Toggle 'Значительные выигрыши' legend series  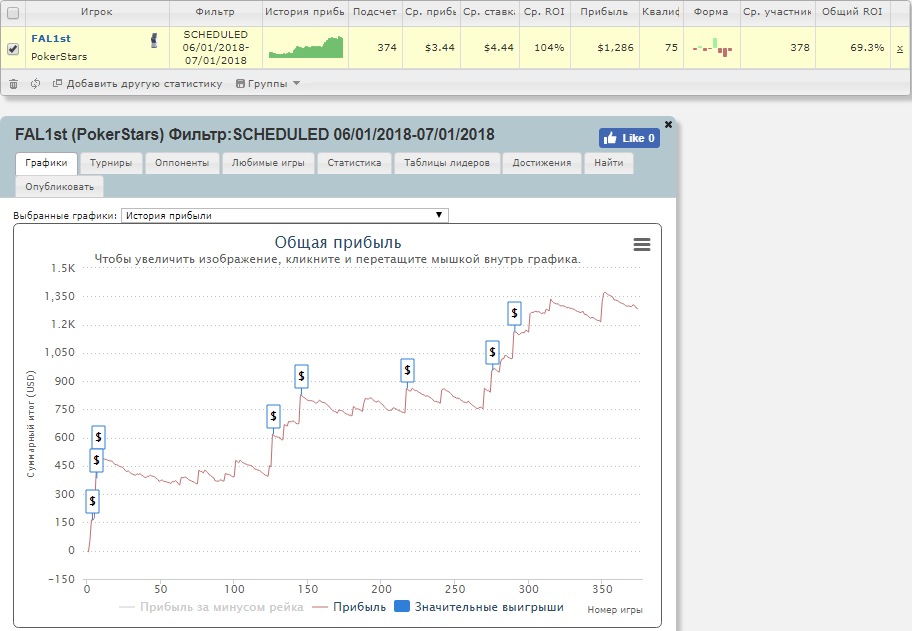pos(479,607)
